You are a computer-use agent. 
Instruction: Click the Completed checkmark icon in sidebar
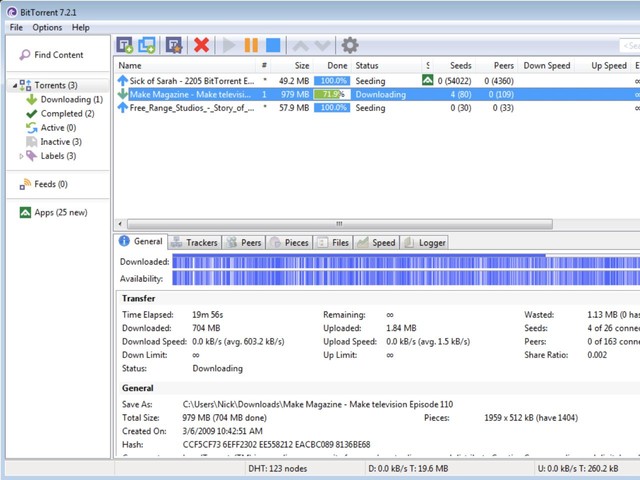[x=31, y=113]
